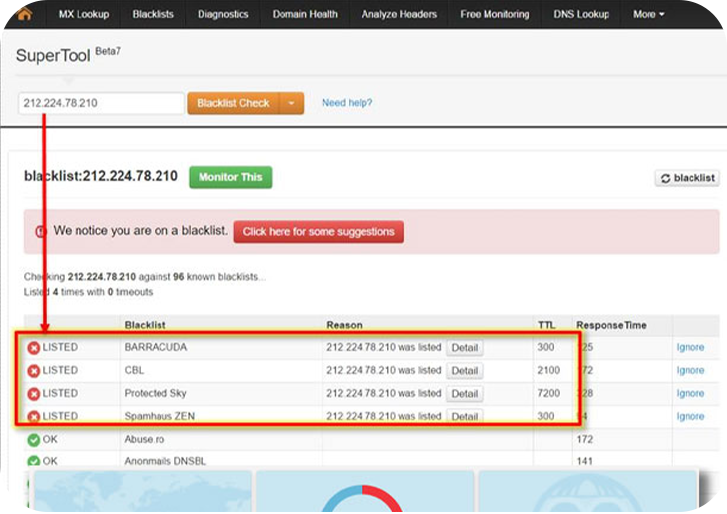The image size is (727, 514).
Task: Click the Protected Sky blacklist name
Action: click(x=155, y=393)
